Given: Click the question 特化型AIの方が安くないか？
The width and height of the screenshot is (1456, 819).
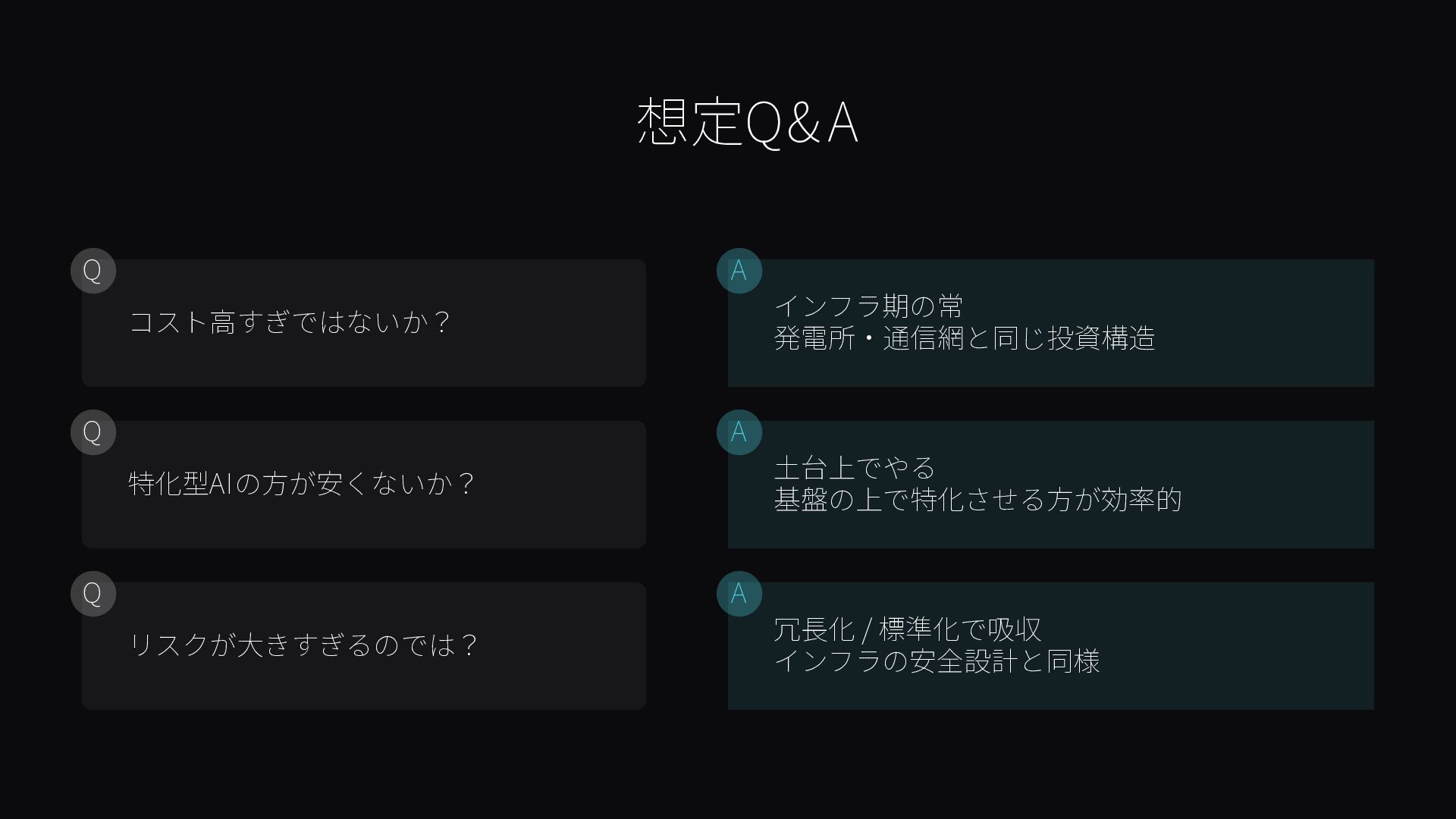Looking at the screenshot, I should (x=302, y=484).
